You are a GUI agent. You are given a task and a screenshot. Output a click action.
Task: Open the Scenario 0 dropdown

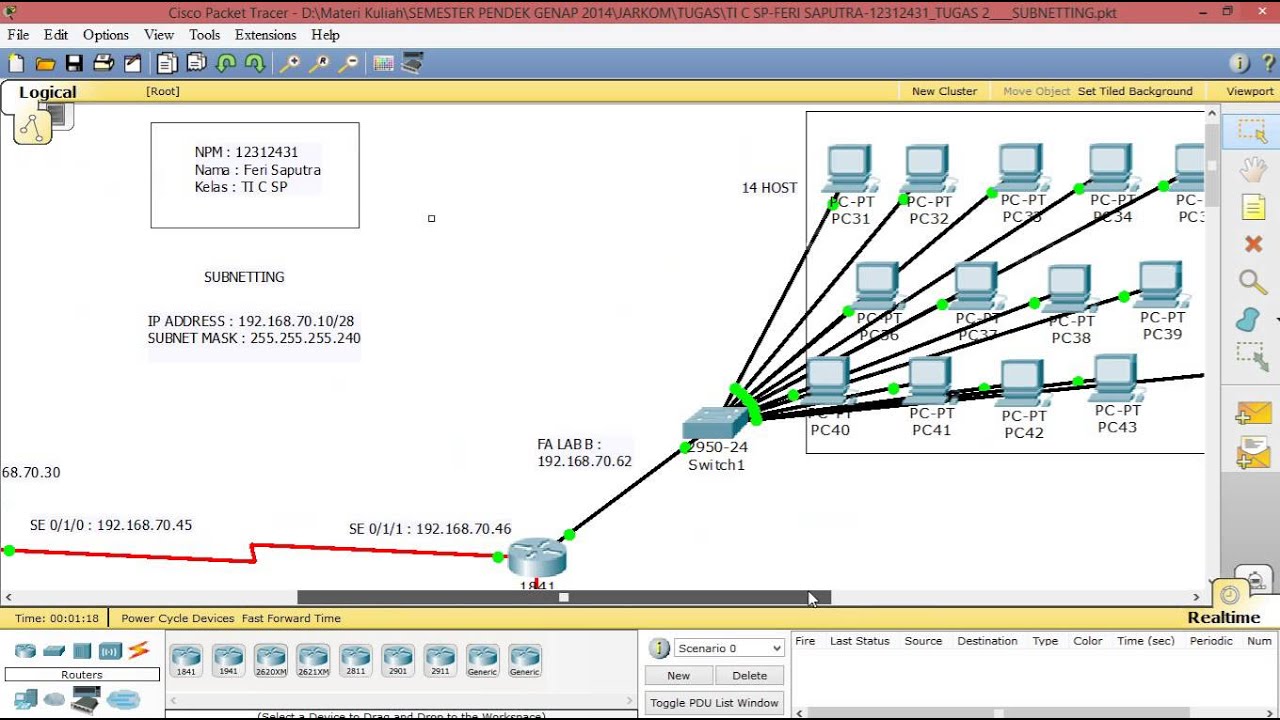729,648
